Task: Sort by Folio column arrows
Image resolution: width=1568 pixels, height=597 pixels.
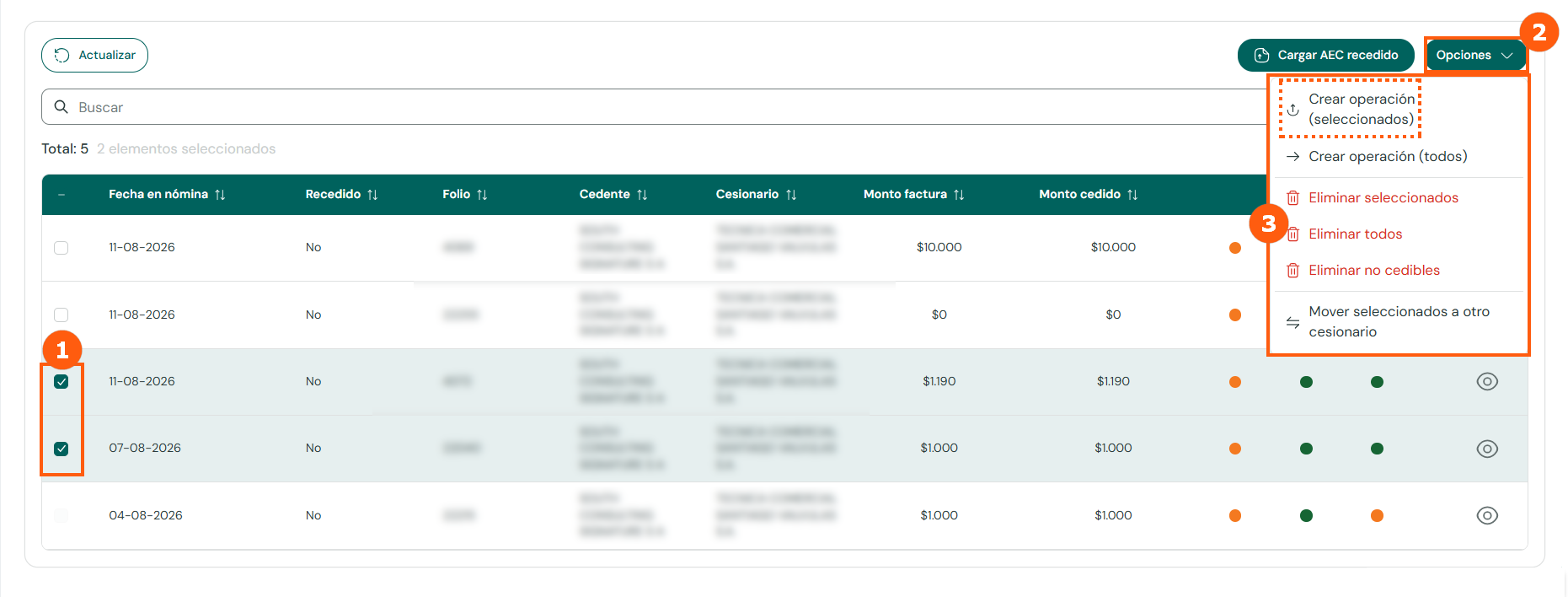Action: (482, 195)
